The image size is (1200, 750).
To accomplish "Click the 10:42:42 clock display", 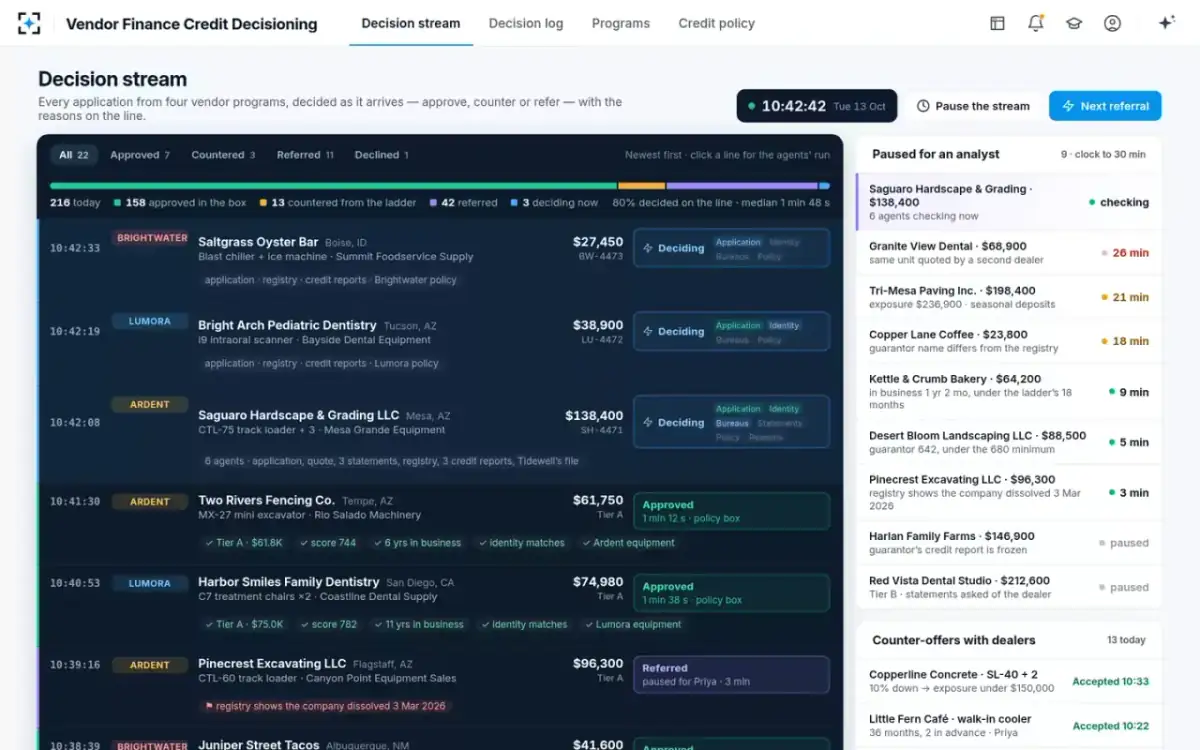I will click(x=817, y=106).
